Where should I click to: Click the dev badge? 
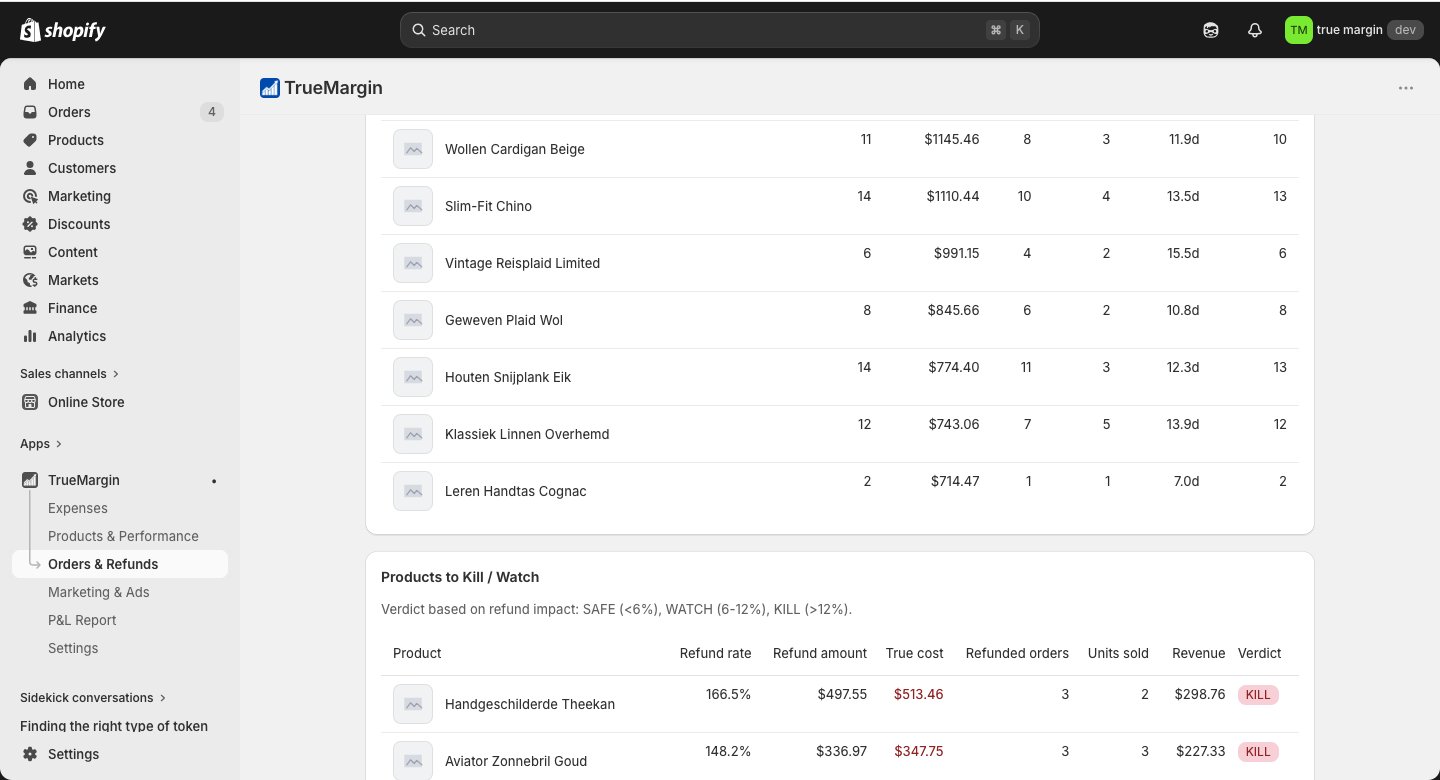[1405, 30]
